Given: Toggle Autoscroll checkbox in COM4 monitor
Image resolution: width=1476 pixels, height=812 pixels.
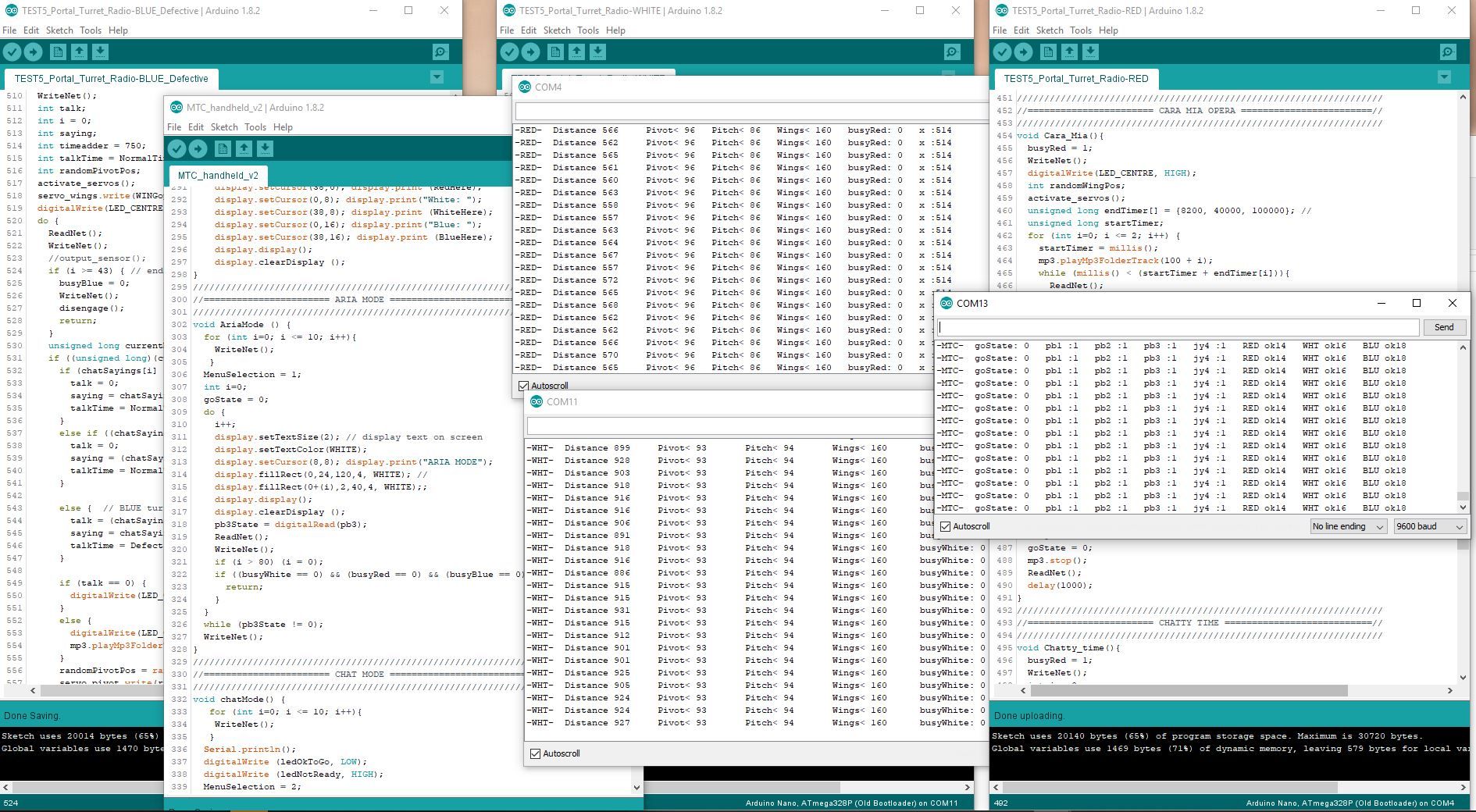Looking at the screenshot, I should 524,386.
